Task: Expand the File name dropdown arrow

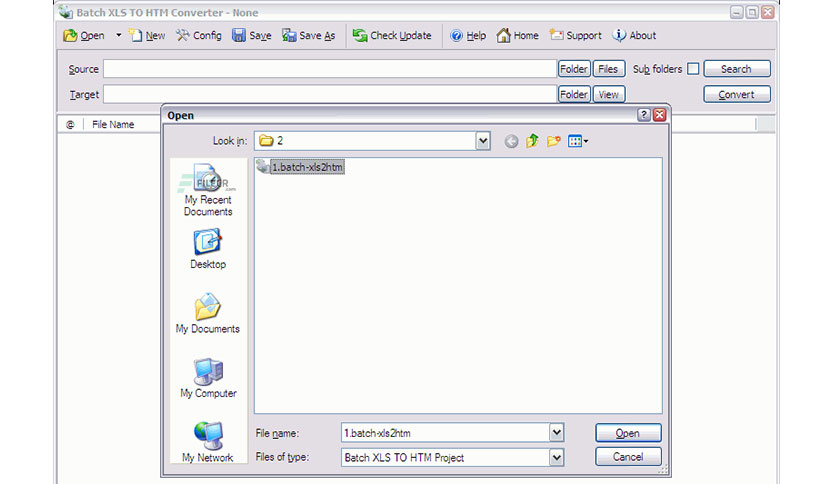Action: point(556,433)
